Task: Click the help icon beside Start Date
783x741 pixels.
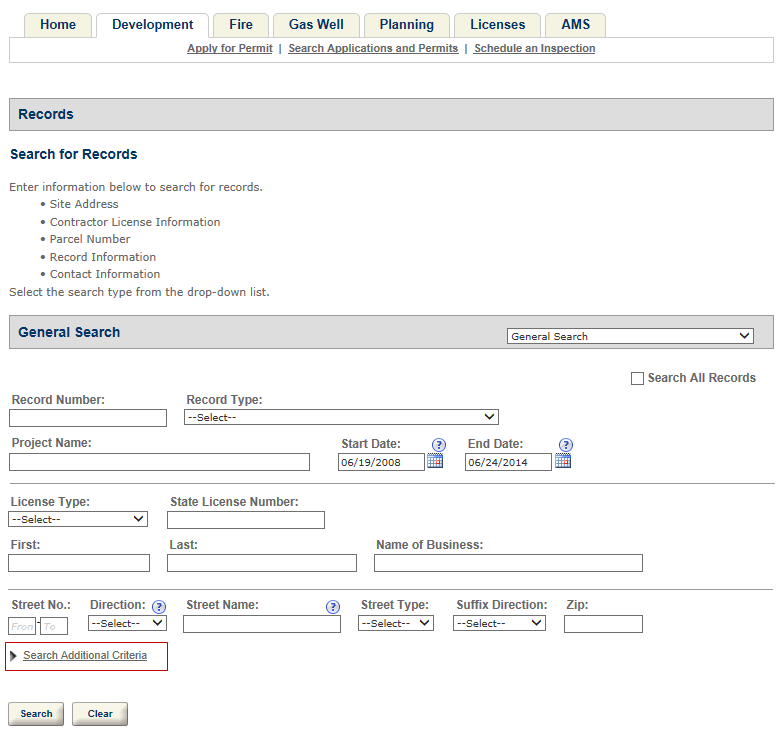Action: (x=438, y=445)
